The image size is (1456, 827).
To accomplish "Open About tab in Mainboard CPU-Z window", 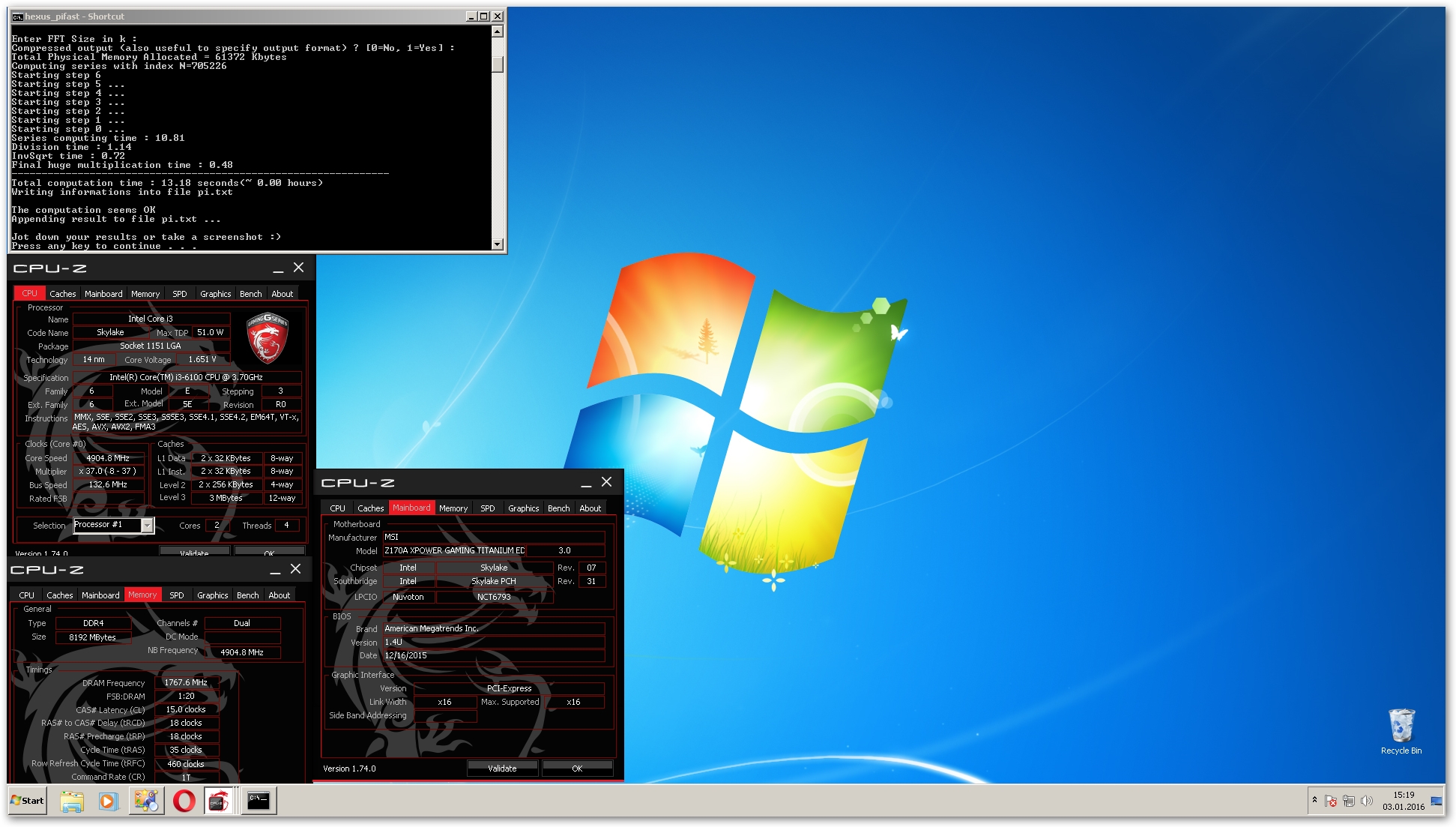I will 590,508.
